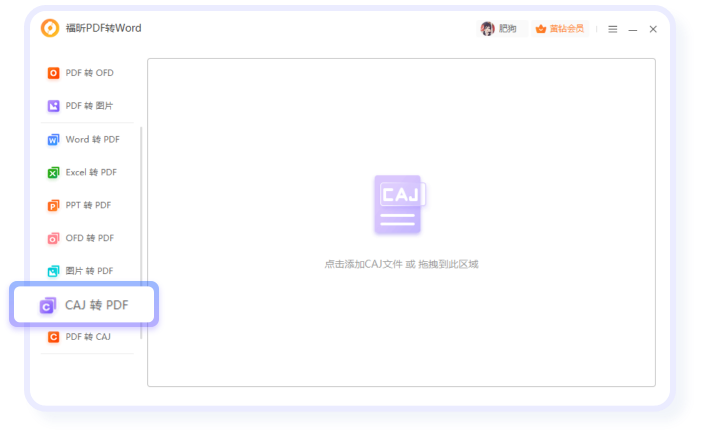Select PDF 转 图片 label
The width and height of the screenshot is (701, 437).
coord(89,106)
